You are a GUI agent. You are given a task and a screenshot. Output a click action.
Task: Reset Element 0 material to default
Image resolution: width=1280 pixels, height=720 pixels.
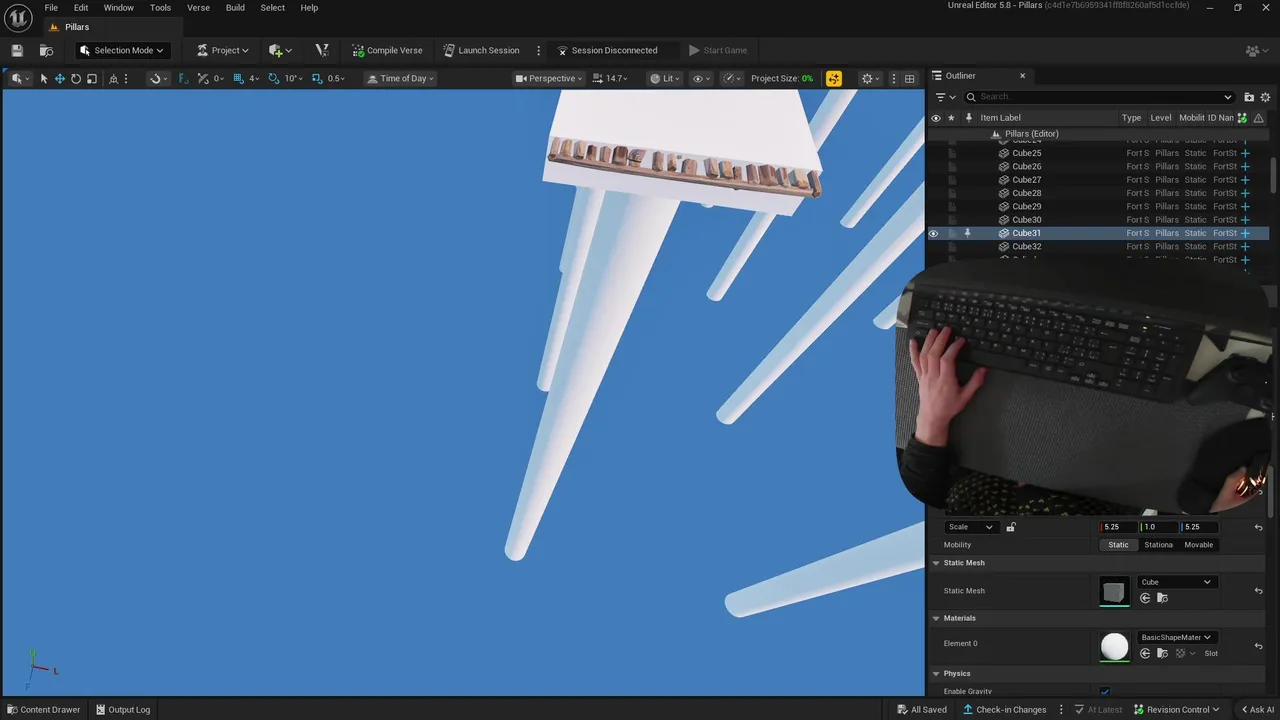click(x=1258, y=645)
